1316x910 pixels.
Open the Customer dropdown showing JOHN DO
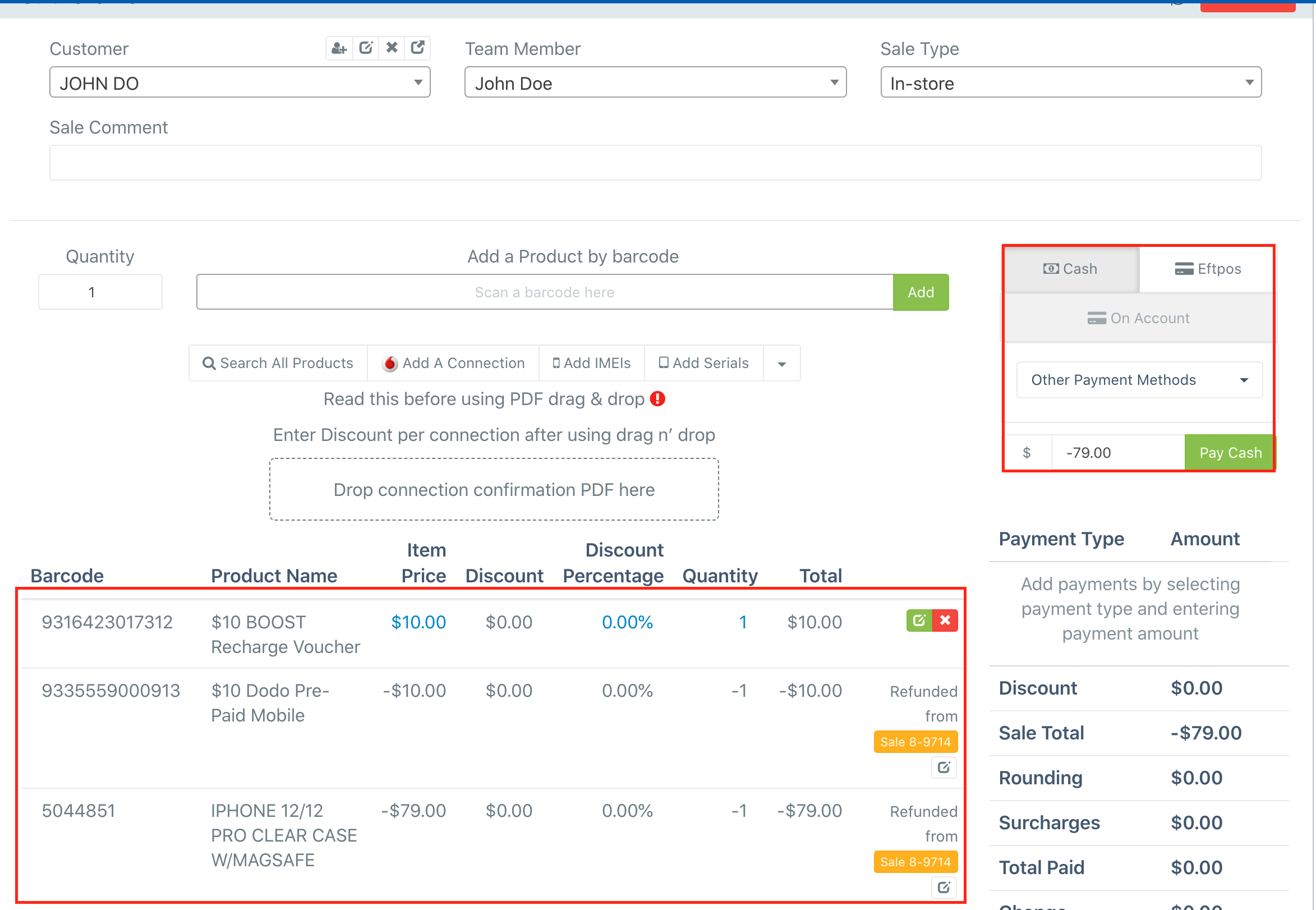coord(240,82)
